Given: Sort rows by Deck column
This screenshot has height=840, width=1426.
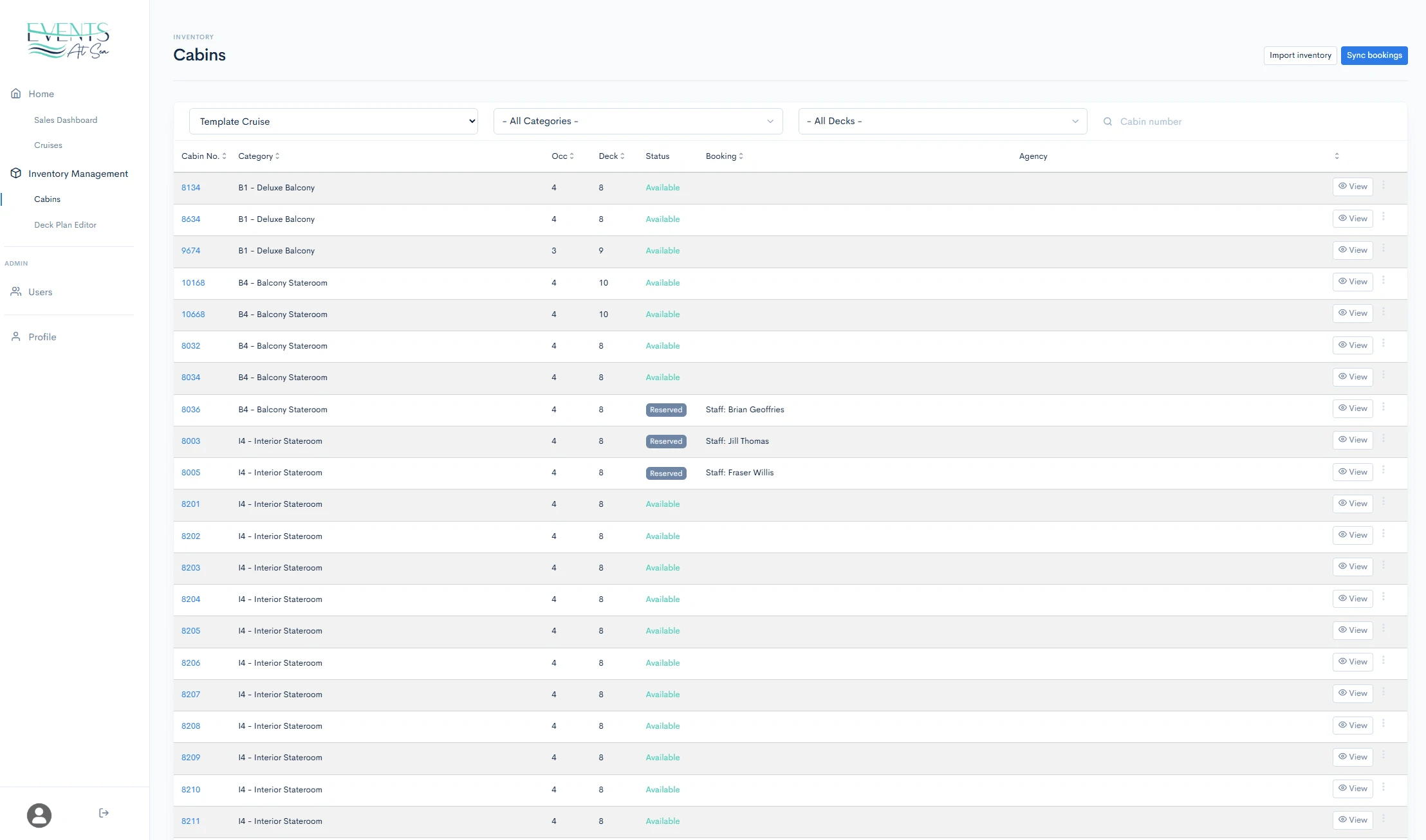Looking at the screenshot, I should 622,156.
